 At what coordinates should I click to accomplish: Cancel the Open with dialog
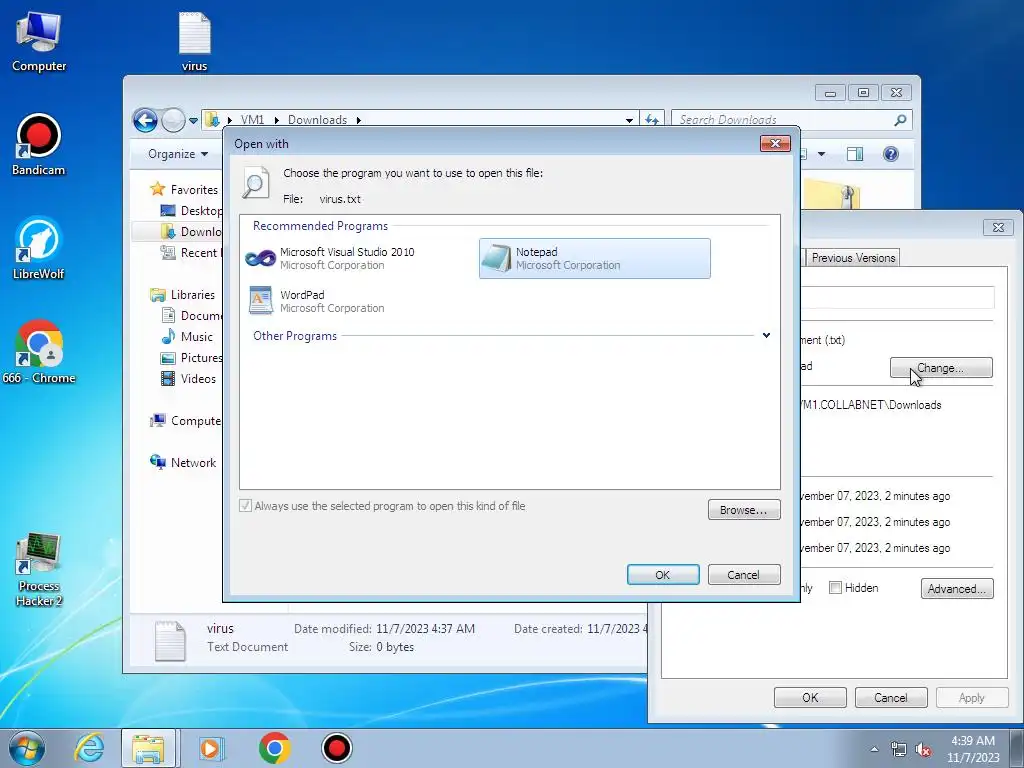pyautogui.click(x=744, y=575)
